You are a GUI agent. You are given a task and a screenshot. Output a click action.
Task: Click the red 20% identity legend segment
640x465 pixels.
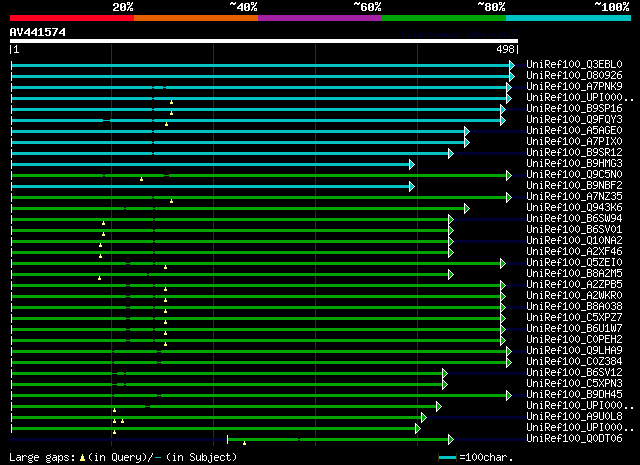click(72, 18)
